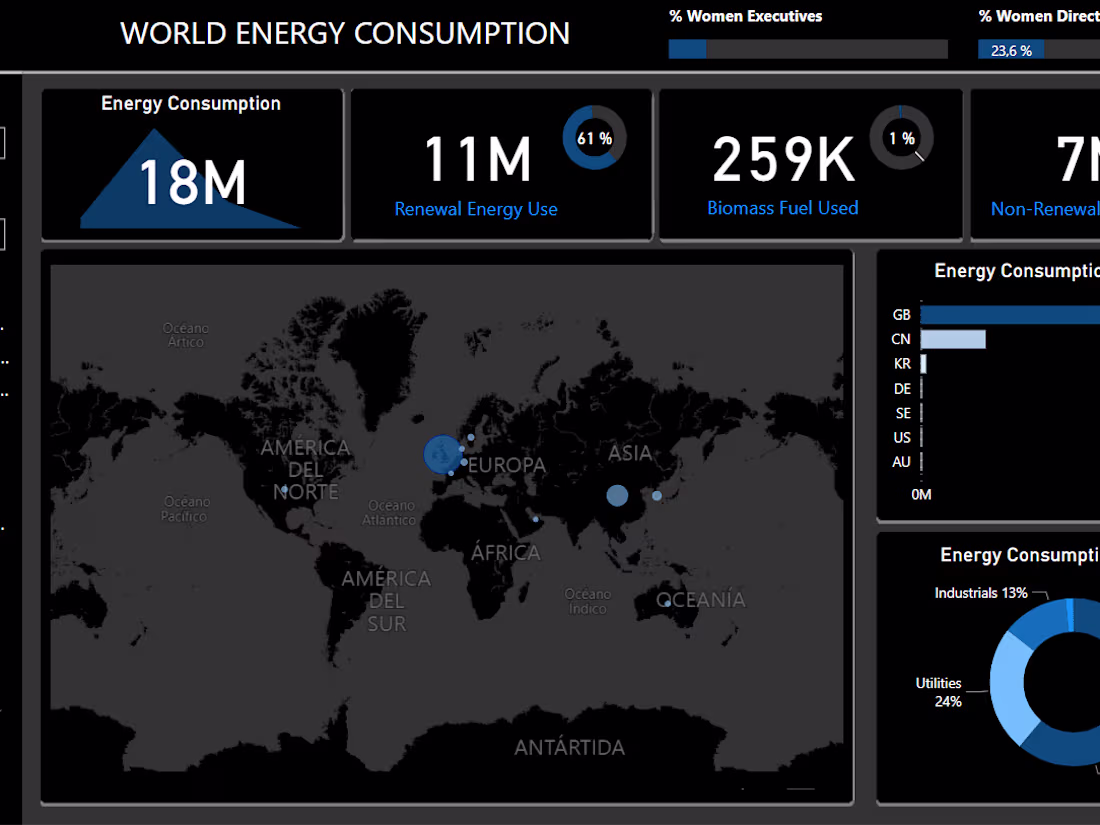Click the 1% biomass fuel donut gauge
Viewport: 1100px width, 825px height.
tap(902, 138)
